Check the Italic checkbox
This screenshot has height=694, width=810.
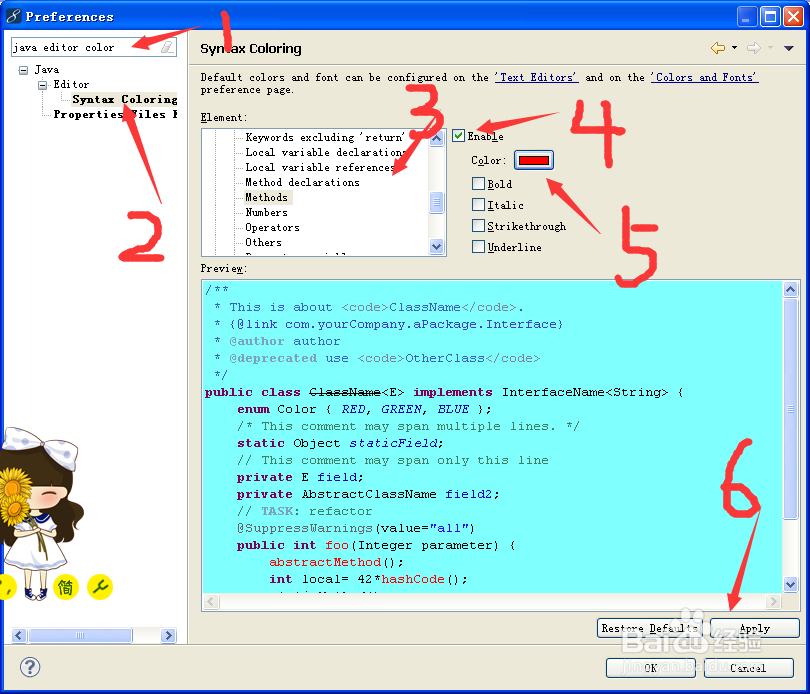click(x=478, y=205)
